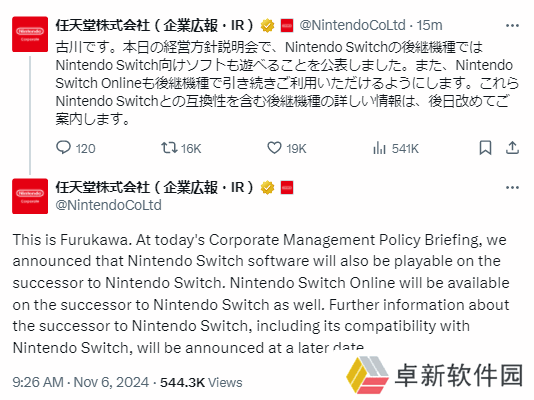Open the @NintendoCoLtd handle below the second name
Image resolution: width=534 pixels, height=400 pixels.
point(108,205)
